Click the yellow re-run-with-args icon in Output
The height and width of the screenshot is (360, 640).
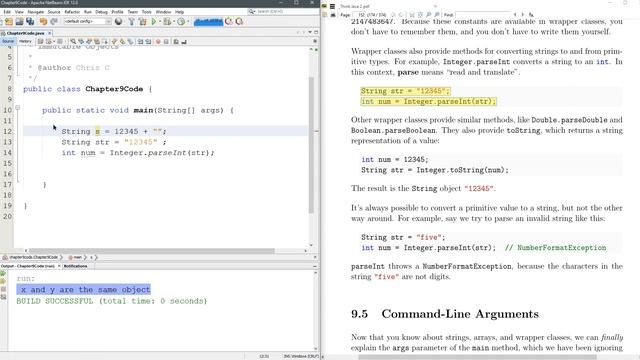click(x=3, y=281)
